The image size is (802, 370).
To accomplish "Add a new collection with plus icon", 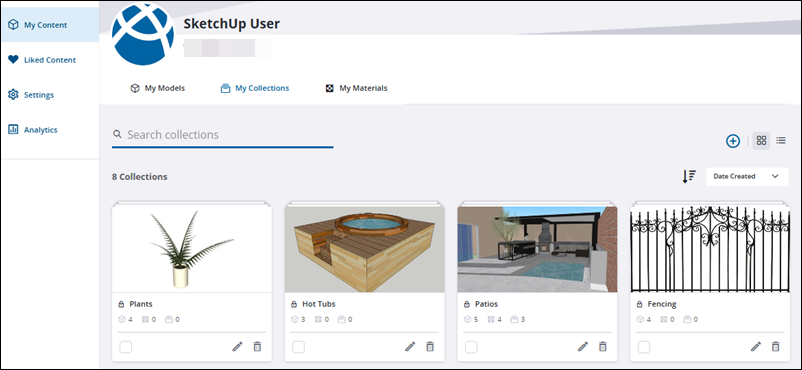I will point(733,141).
